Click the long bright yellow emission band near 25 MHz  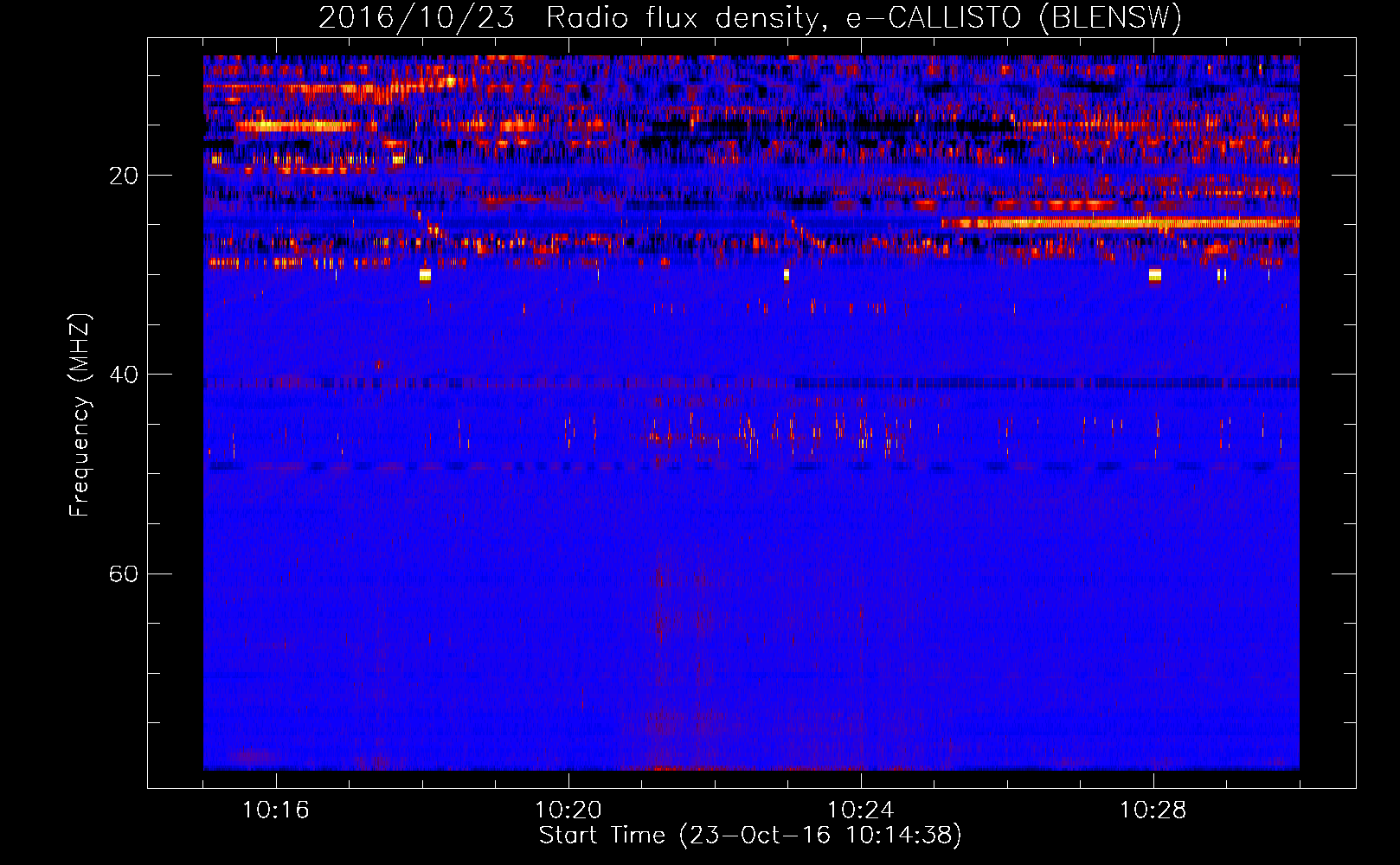click(1121, 223)
